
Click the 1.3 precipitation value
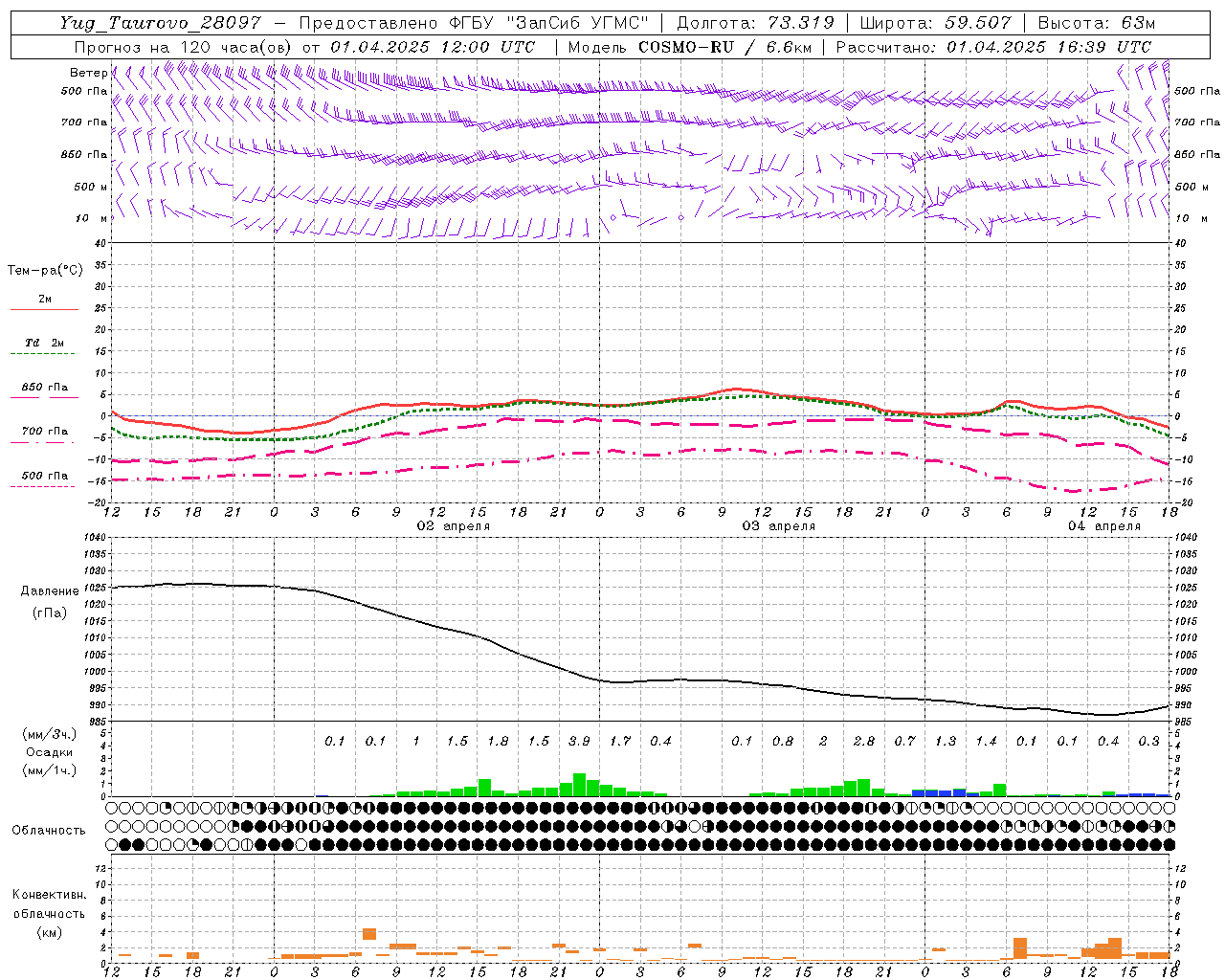[x=946, y=741]
